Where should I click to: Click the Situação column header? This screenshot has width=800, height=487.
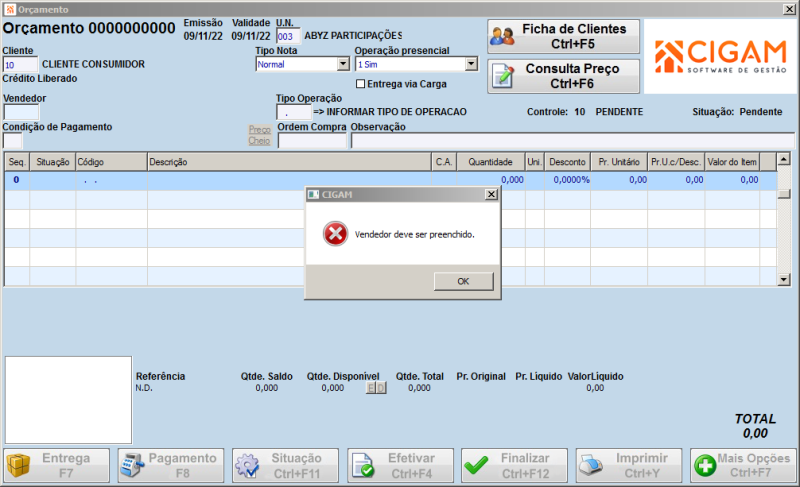pos(53,162)
